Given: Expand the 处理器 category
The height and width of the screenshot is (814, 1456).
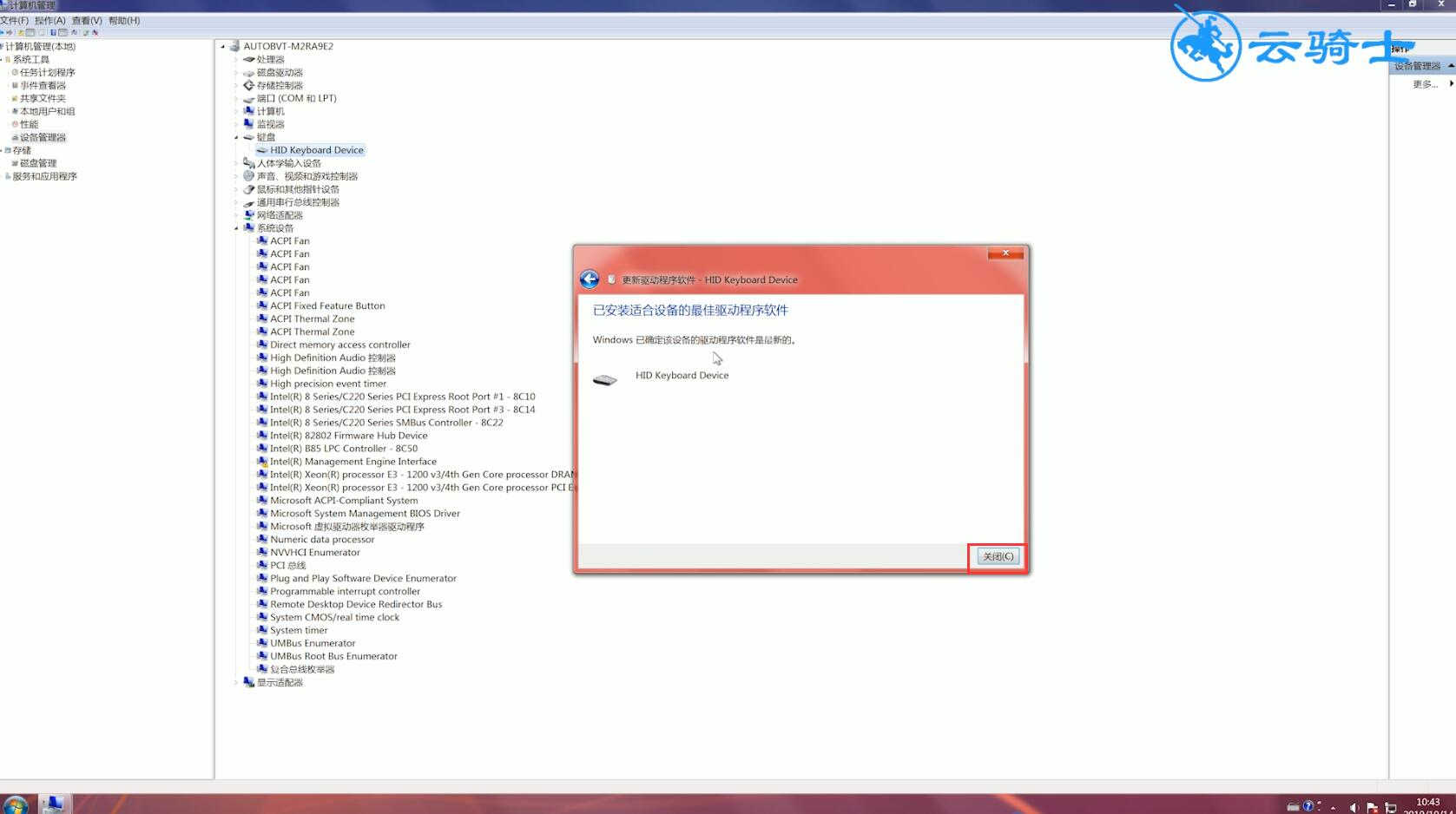Looking at the screenshot, I should (236, 59).
